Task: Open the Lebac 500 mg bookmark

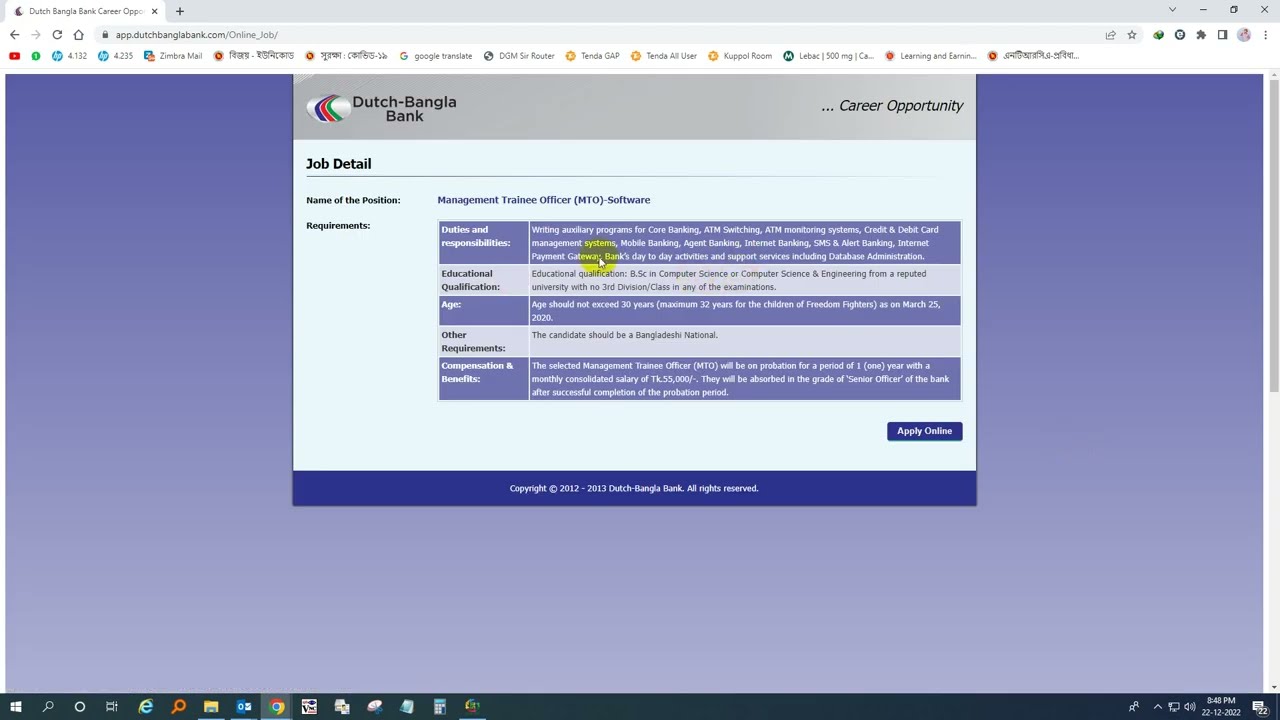Action: tap(829, 56)
